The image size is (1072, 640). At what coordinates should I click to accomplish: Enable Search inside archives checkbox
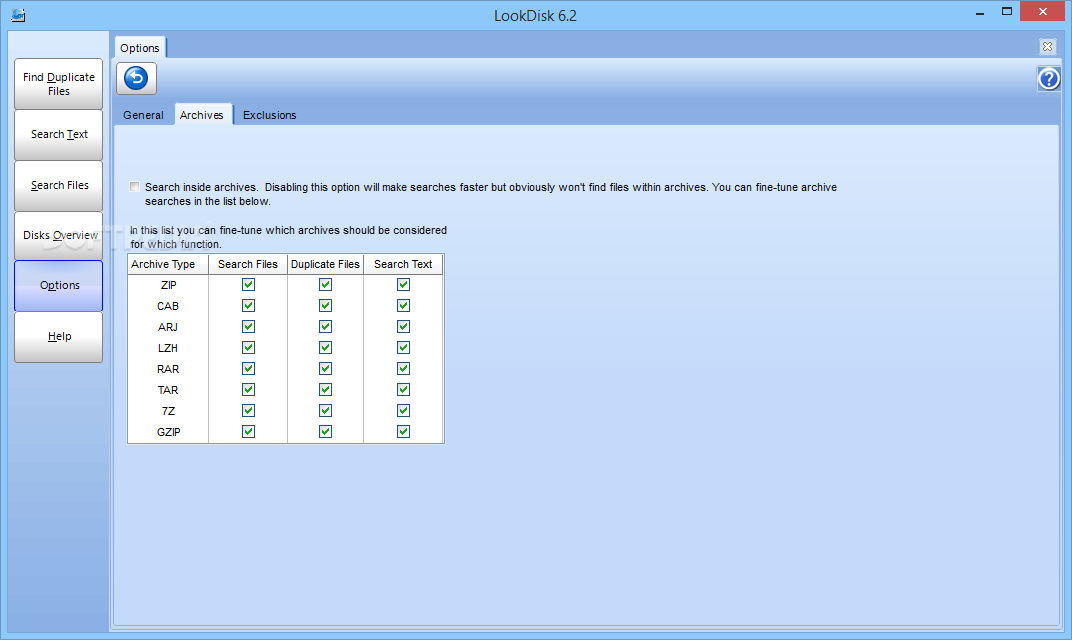pos(135,187)
